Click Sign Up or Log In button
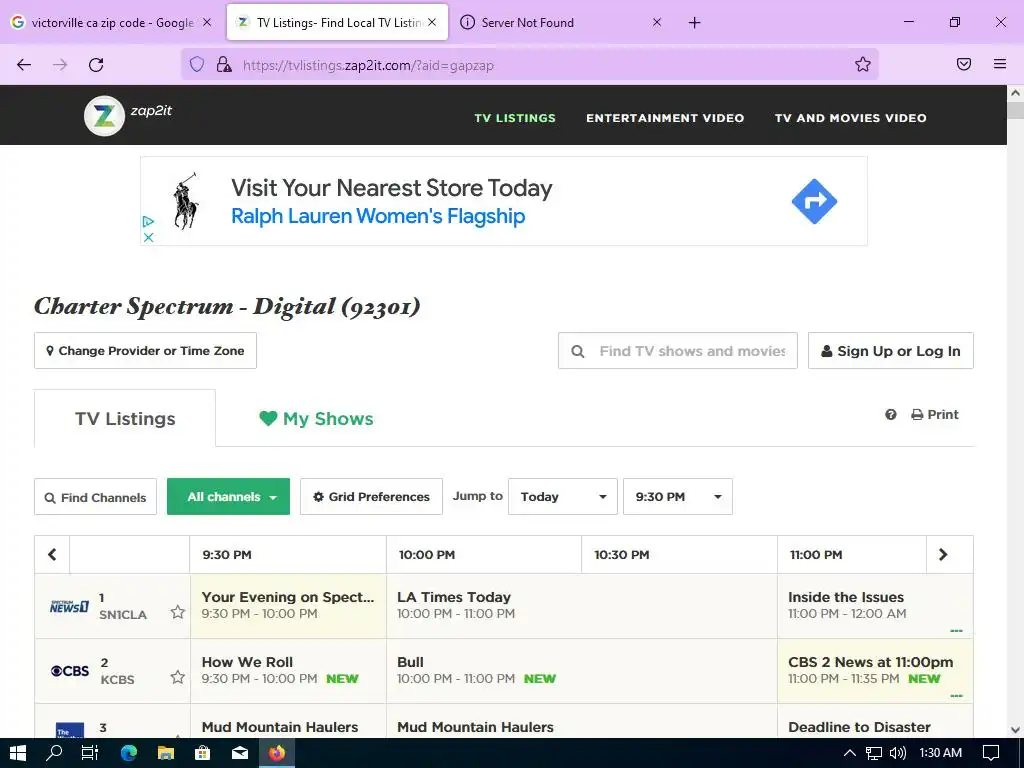1024x768 pixels. [891, 351]
